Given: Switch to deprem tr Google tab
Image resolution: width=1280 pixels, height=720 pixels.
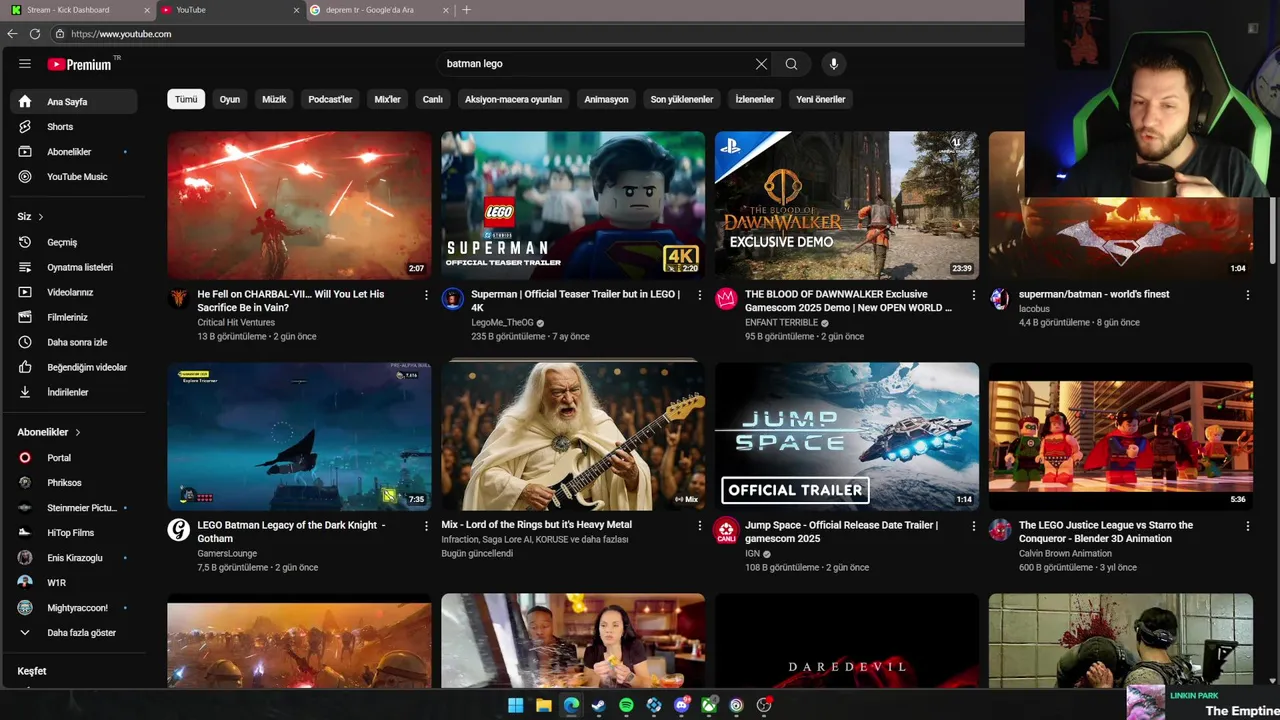Looking at the screenshot, I should pyautogui.click(x=379, y=10).
